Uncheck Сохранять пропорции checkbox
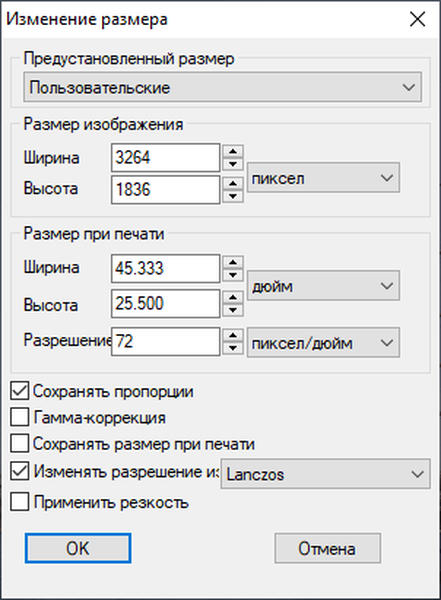The image size is (441, 600). (x=20, y=391)
